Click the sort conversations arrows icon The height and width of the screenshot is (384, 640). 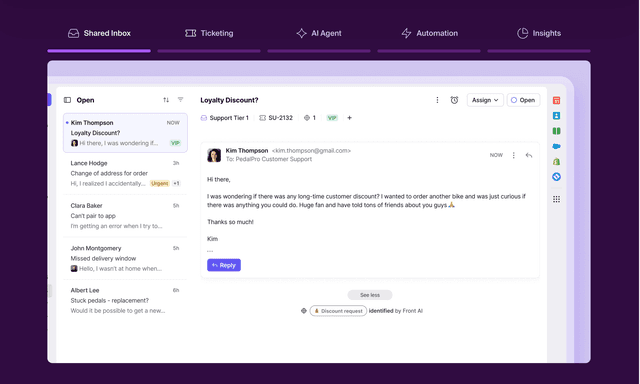coord(166,100)
